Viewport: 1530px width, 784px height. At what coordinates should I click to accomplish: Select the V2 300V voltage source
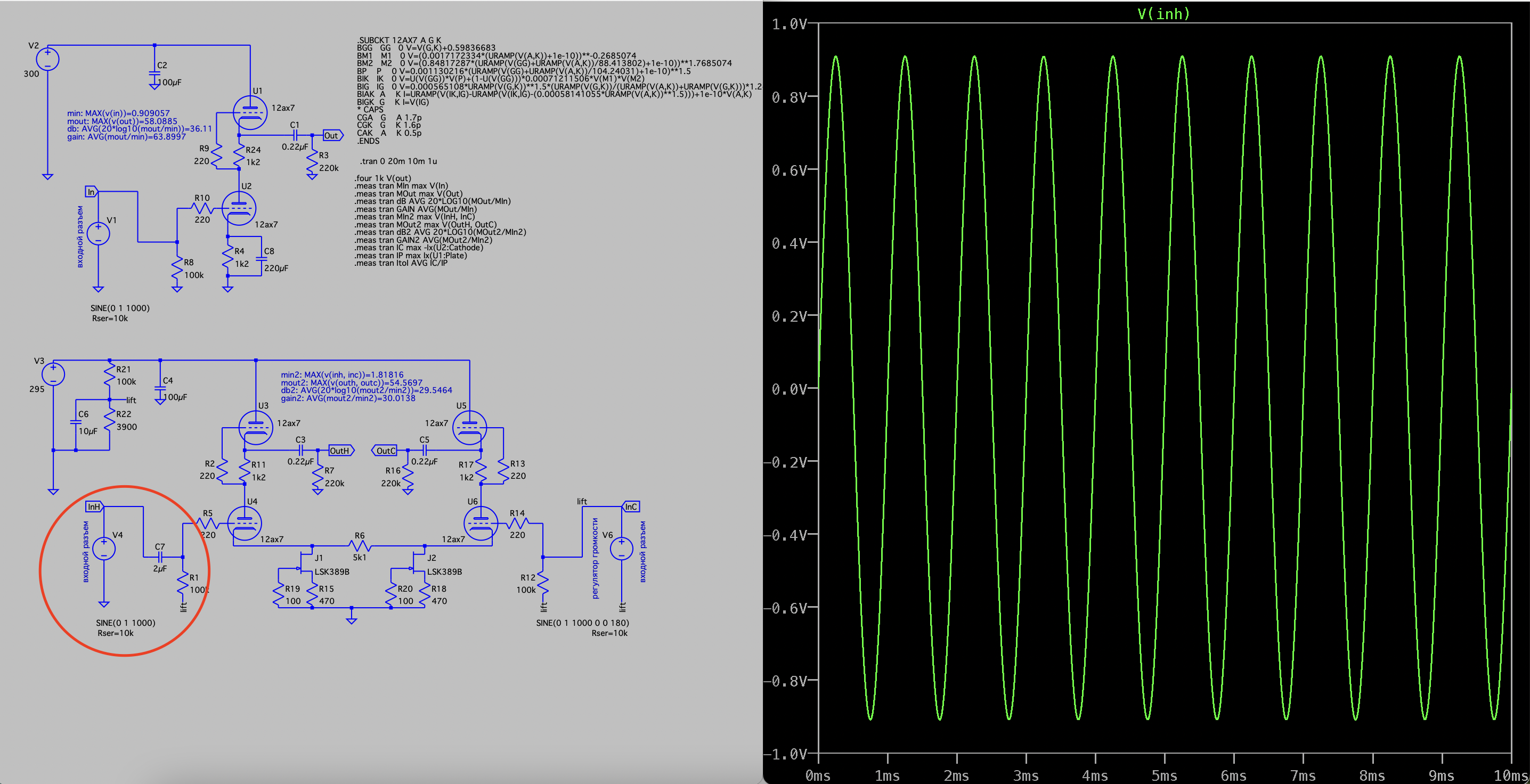pos(47,60)
